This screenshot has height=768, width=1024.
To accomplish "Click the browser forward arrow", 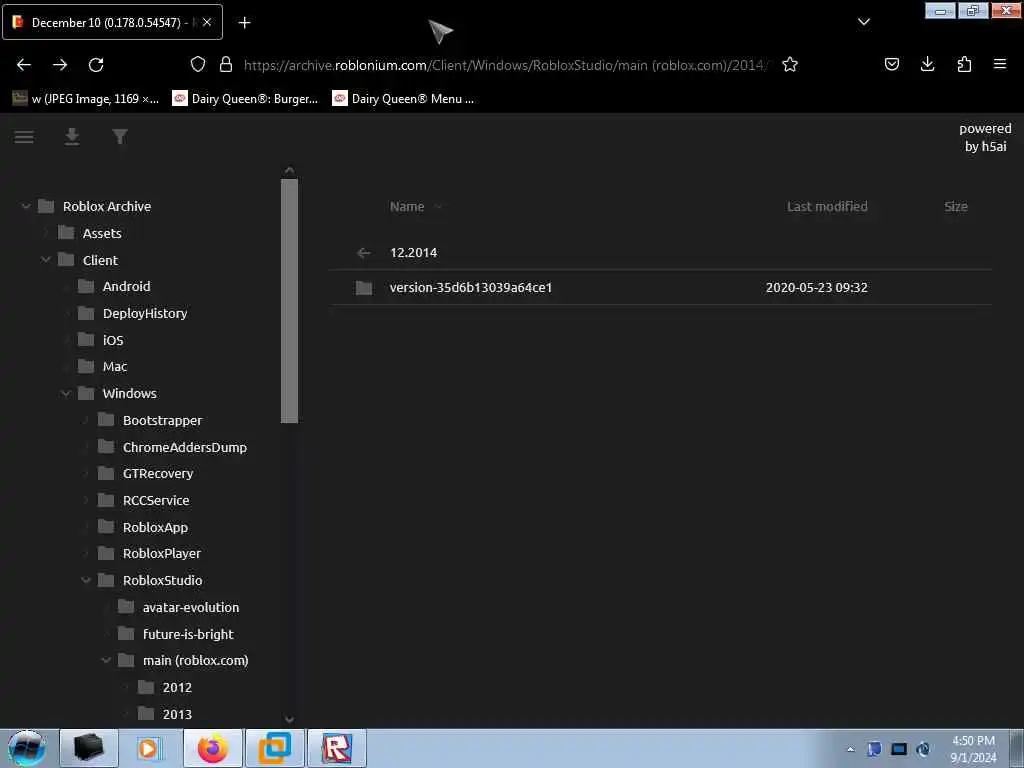I will (60, 65).
